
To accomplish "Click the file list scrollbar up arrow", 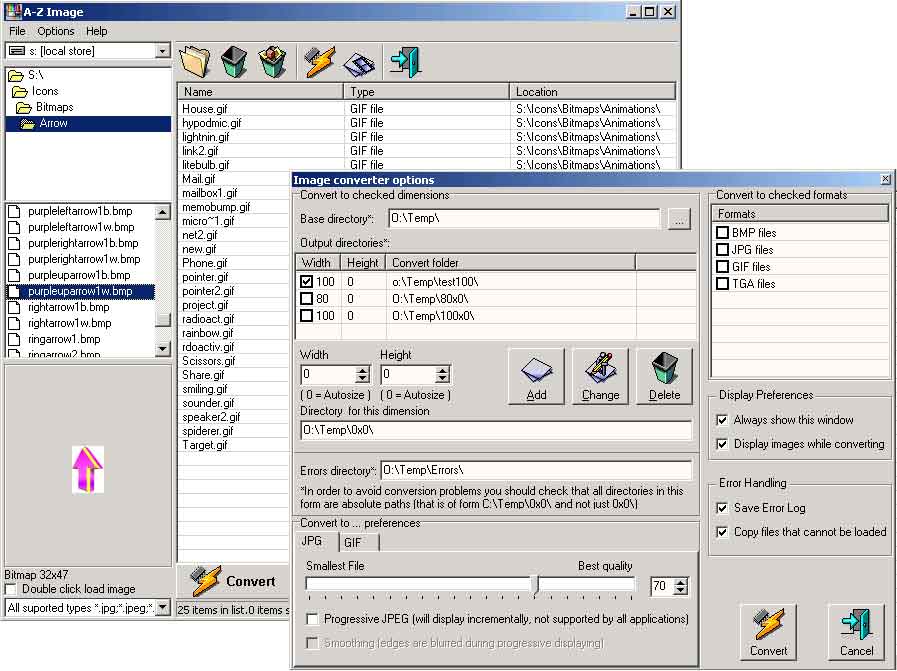I will (163, 212).
